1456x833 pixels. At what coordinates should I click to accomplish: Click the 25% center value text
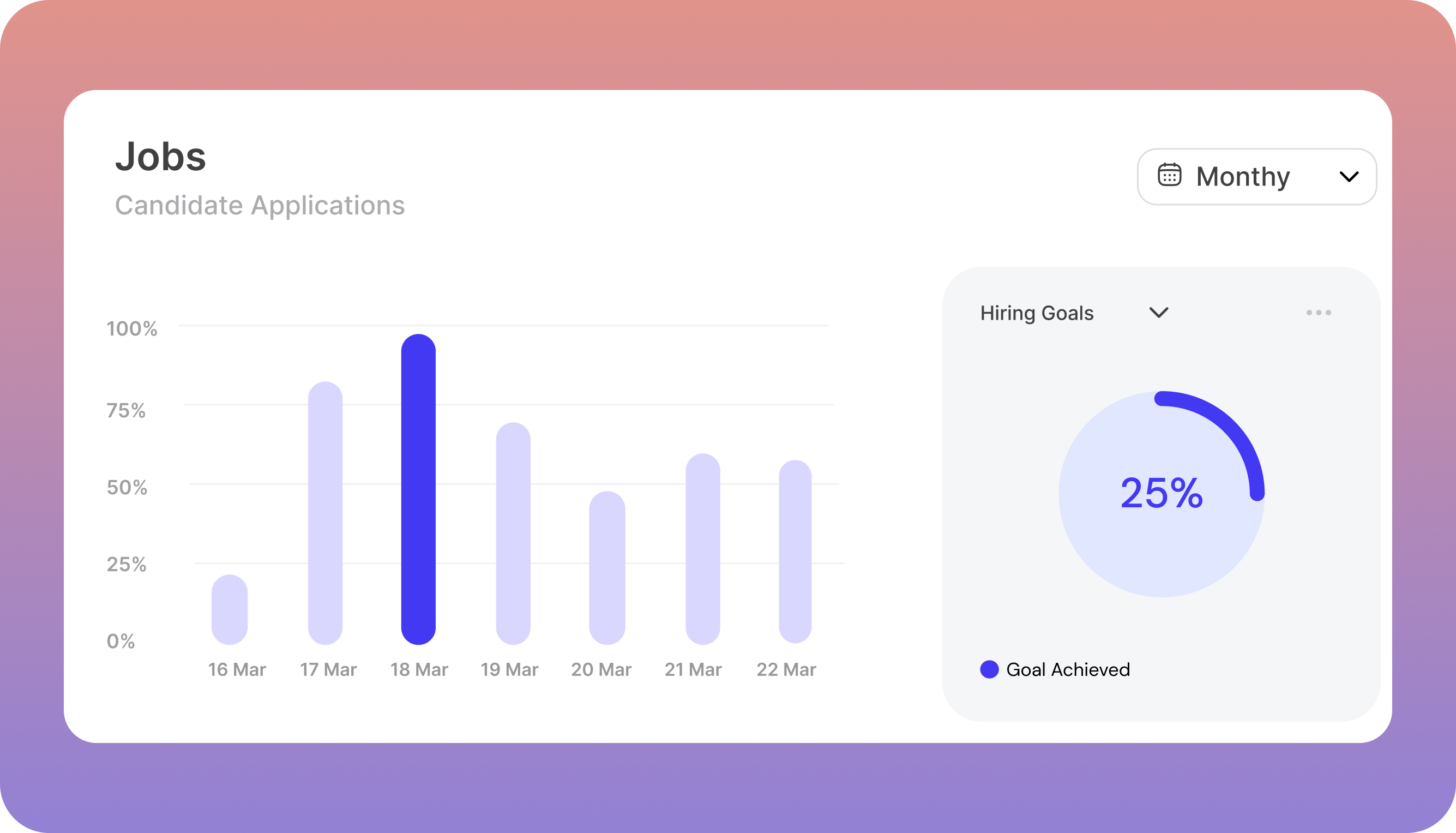pos(1161,493)
